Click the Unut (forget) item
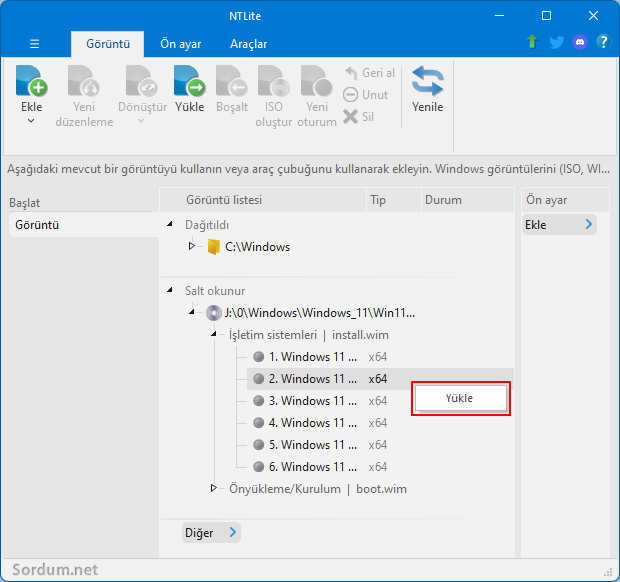The height and width of the screenshot is (582, 620). coord(365,95)
